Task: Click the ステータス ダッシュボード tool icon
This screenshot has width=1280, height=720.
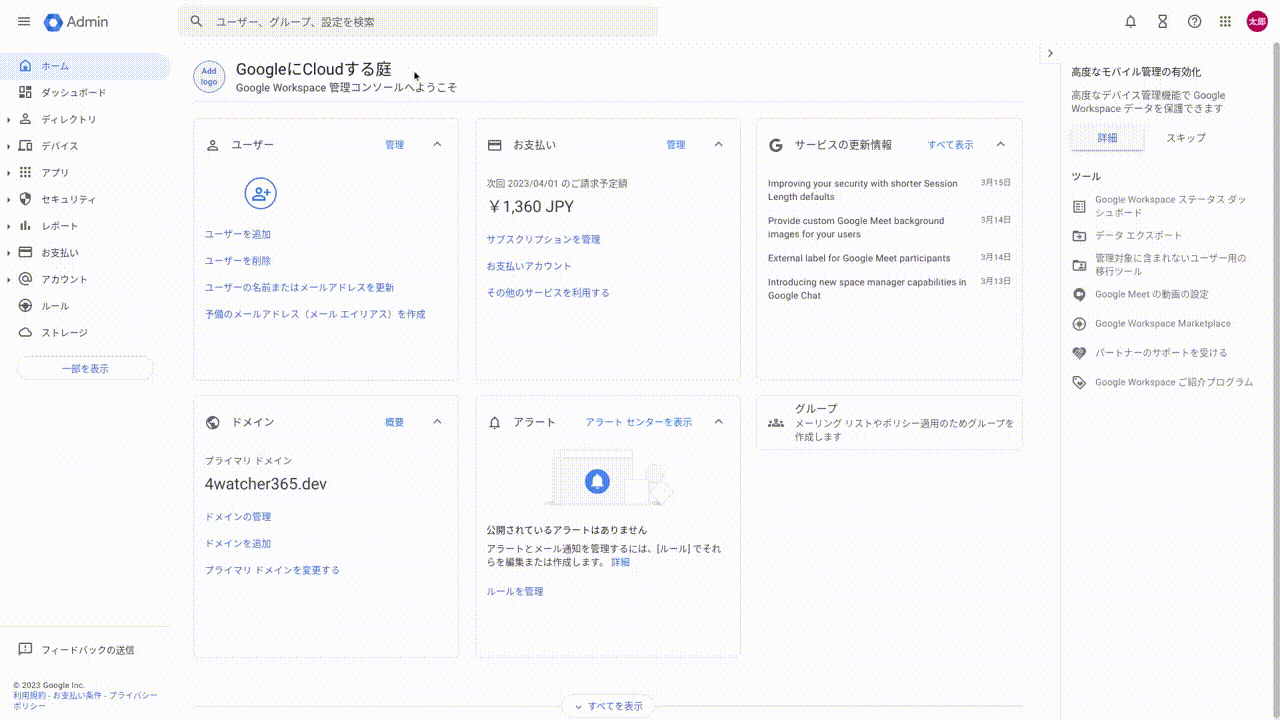Action: 1079,206
